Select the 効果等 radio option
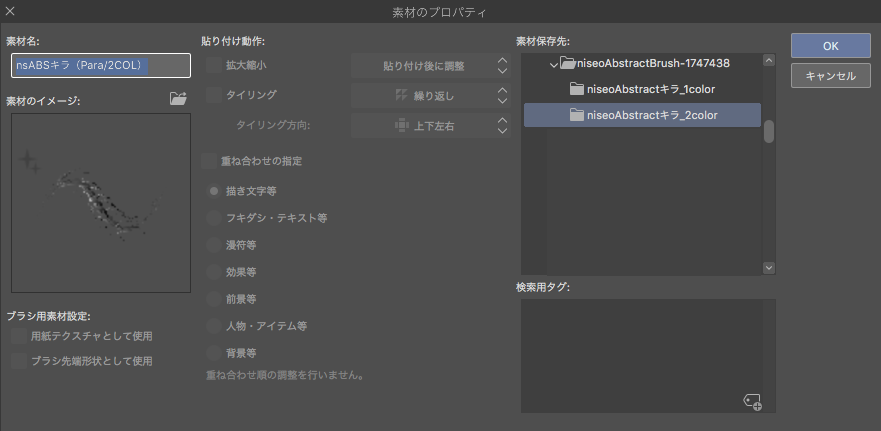Image resolution: width=881 pixels, height=431 pixels. pyautogui.click(x=214, y=272)
